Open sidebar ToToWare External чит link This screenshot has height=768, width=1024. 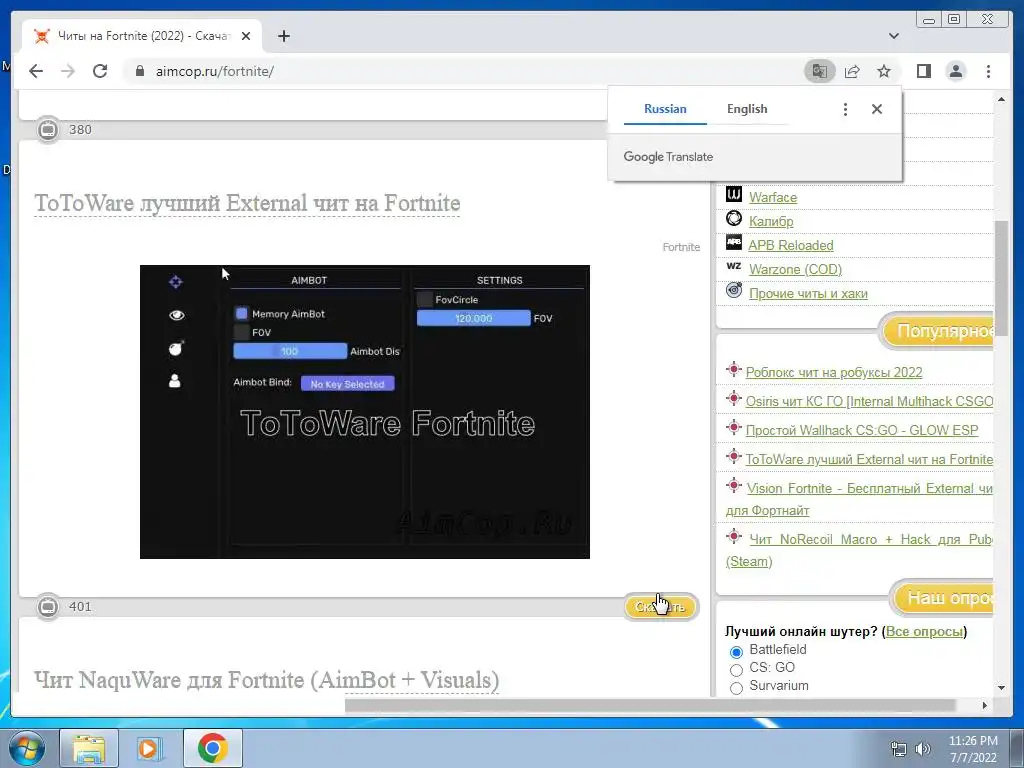pyautogui.click(x=869, y=460)
